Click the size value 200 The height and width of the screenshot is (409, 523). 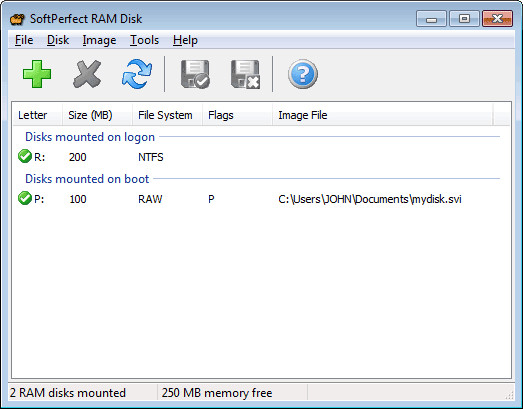click(x=78, y=157)
